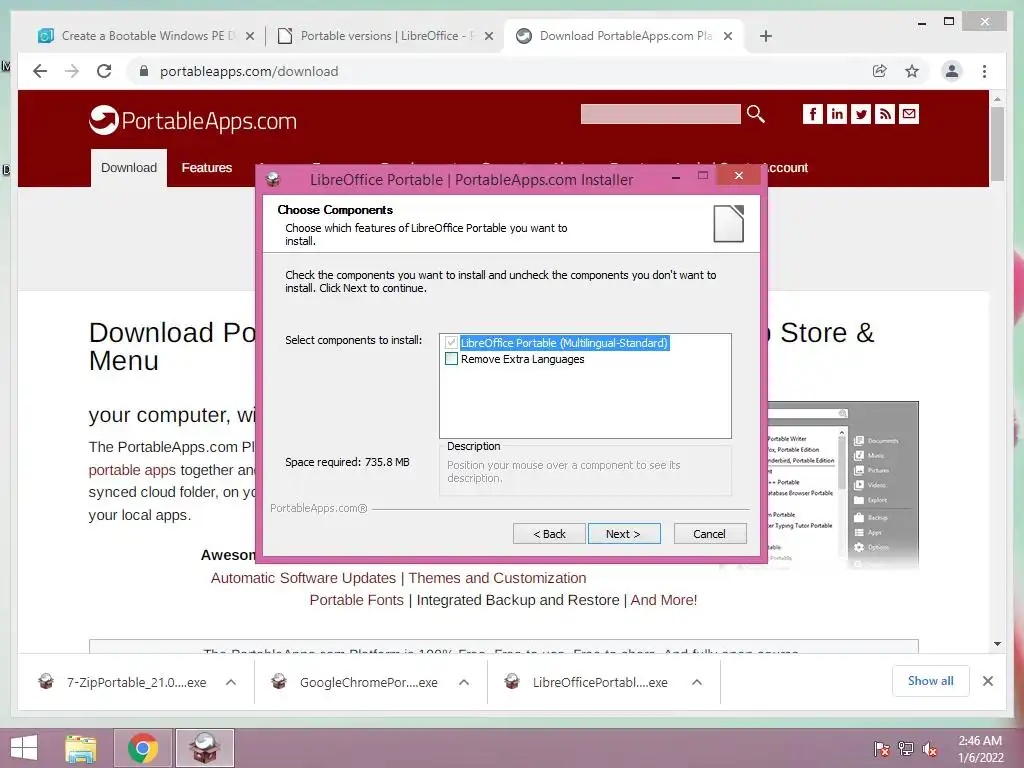Open Action Center flag tray icon
This screenshot has height=768, width=1024.
(x=882, y=749)
